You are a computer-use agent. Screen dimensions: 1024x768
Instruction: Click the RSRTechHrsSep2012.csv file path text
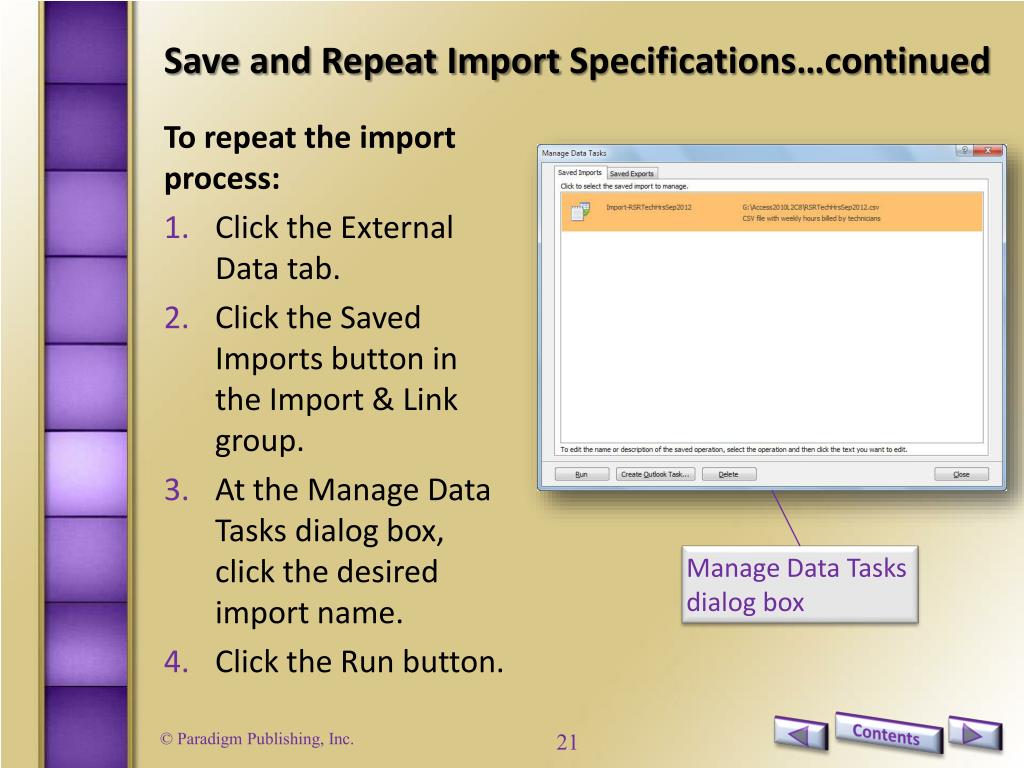point(810,207)
